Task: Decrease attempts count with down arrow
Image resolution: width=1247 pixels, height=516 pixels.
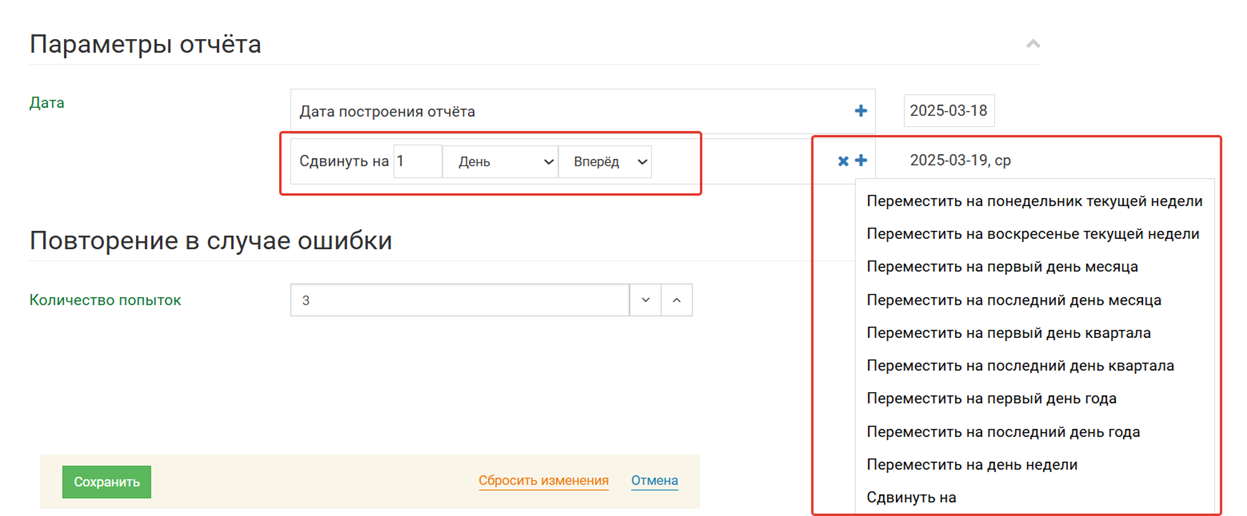Action: [645, 300]
